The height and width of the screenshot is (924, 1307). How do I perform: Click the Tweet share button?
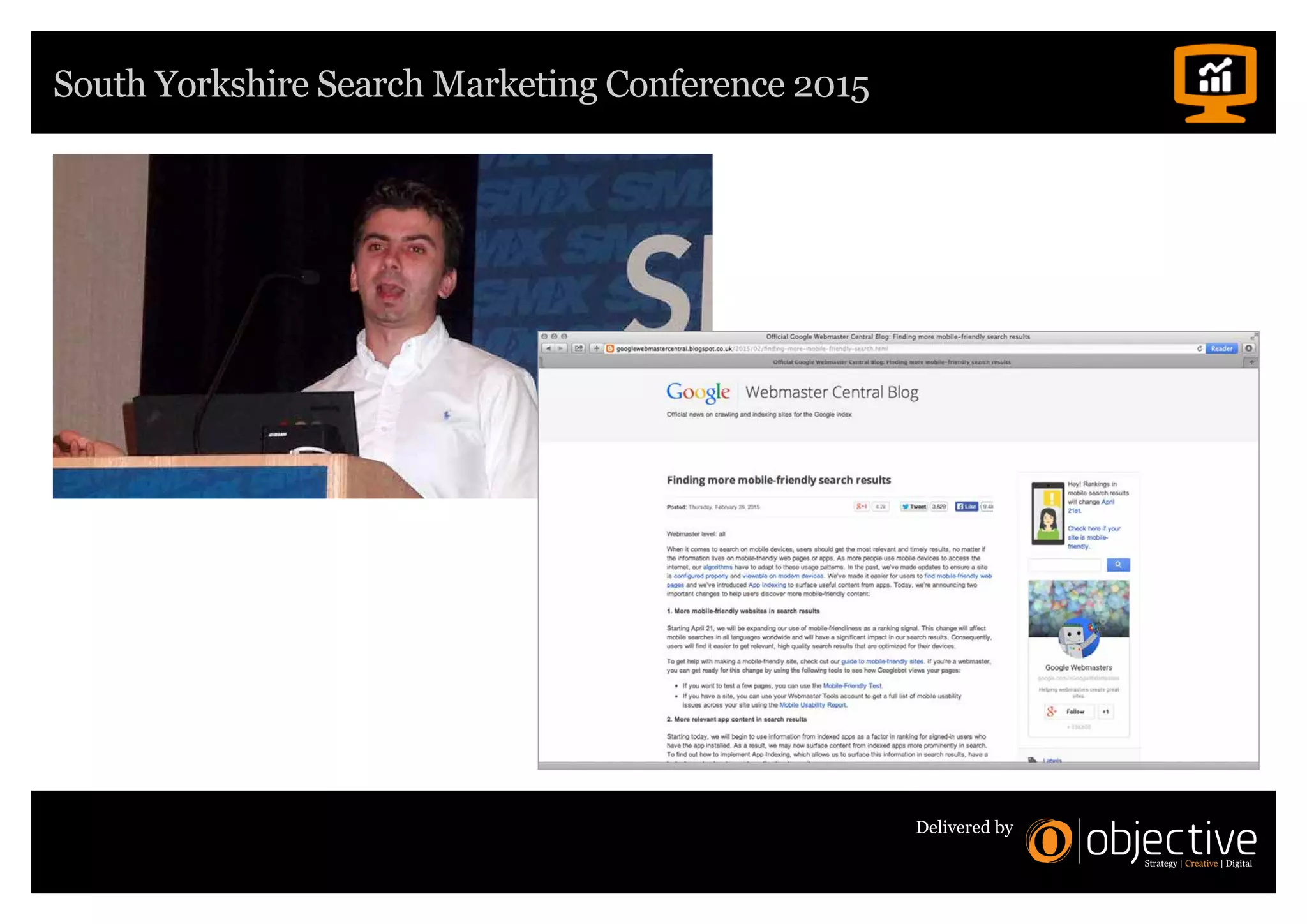point(914,507)
